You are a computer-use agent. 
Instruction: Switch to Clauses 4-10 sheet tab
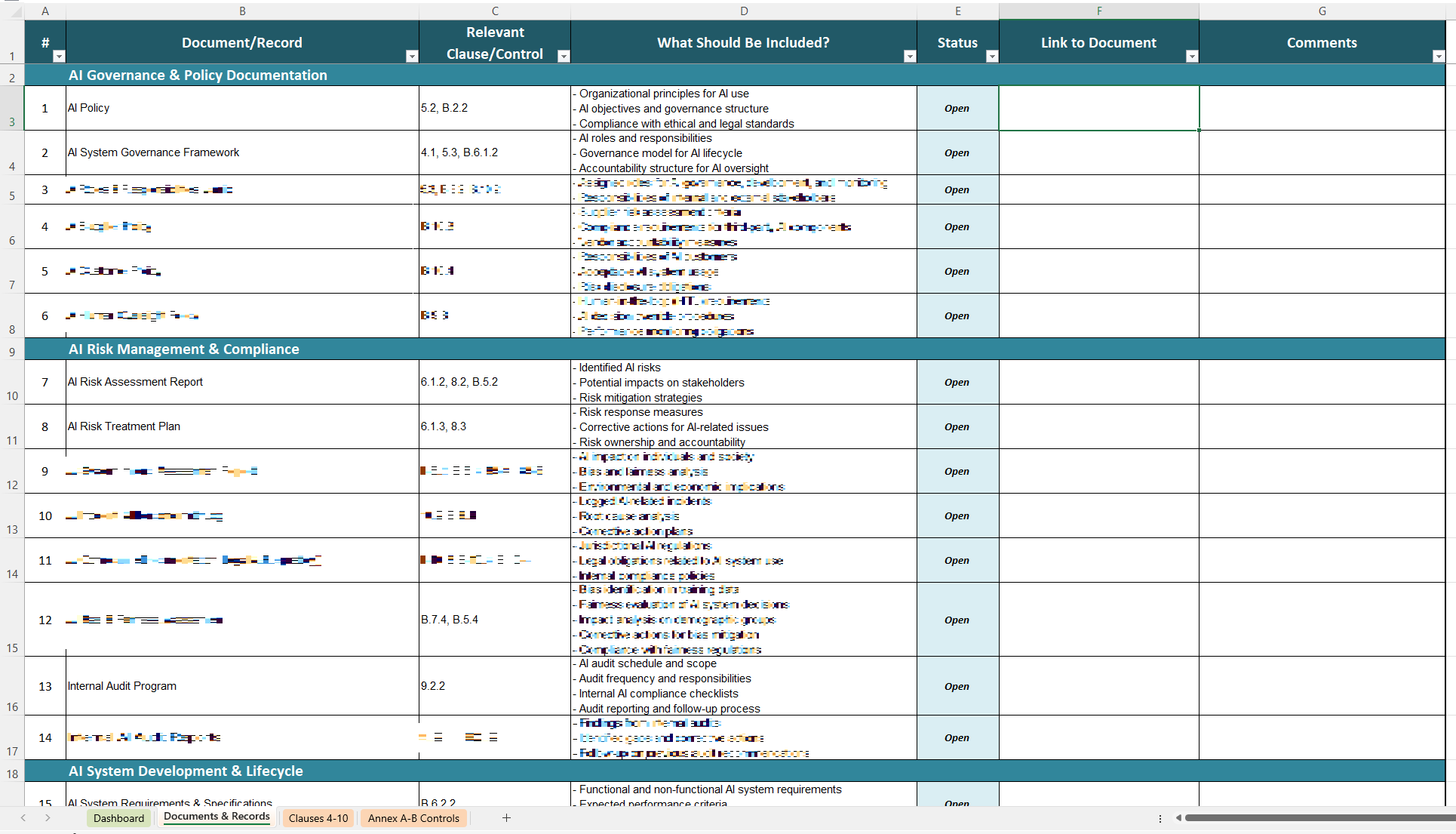[318, 818]
